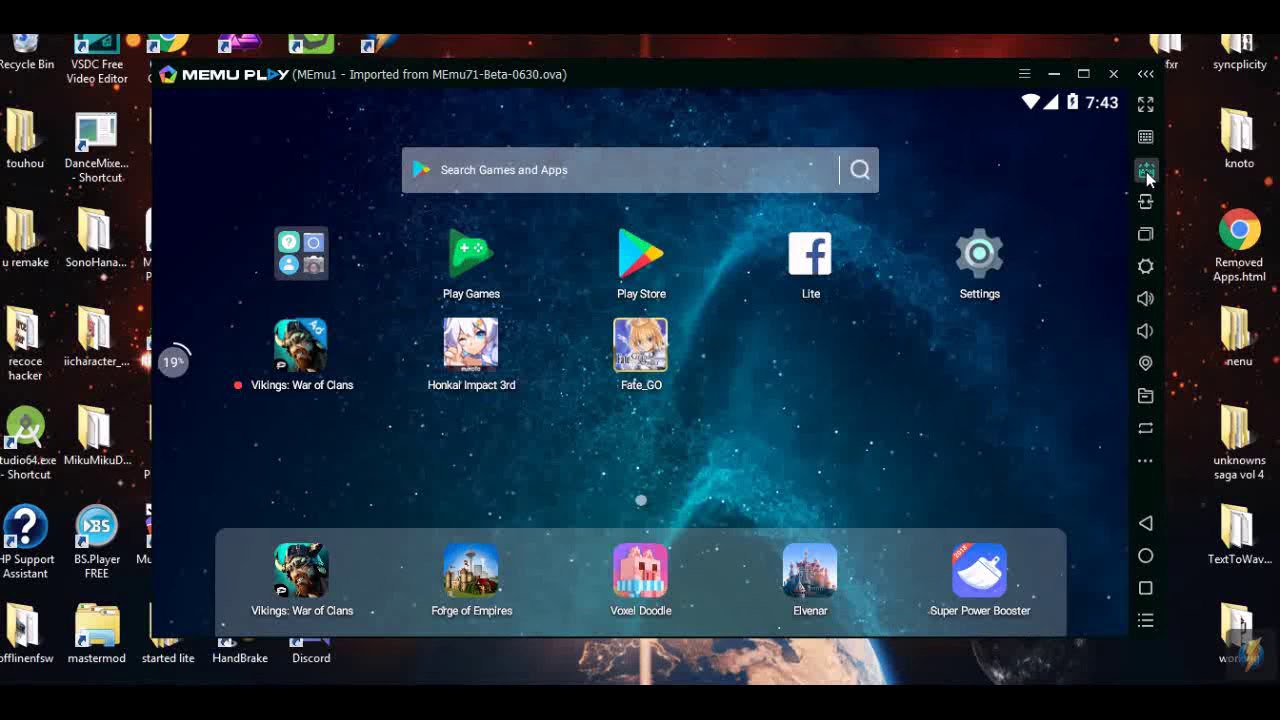Viewport: 1280px width, 720px height.
Task: Select the studio64.exe shortcut
Action: (26, 443)
